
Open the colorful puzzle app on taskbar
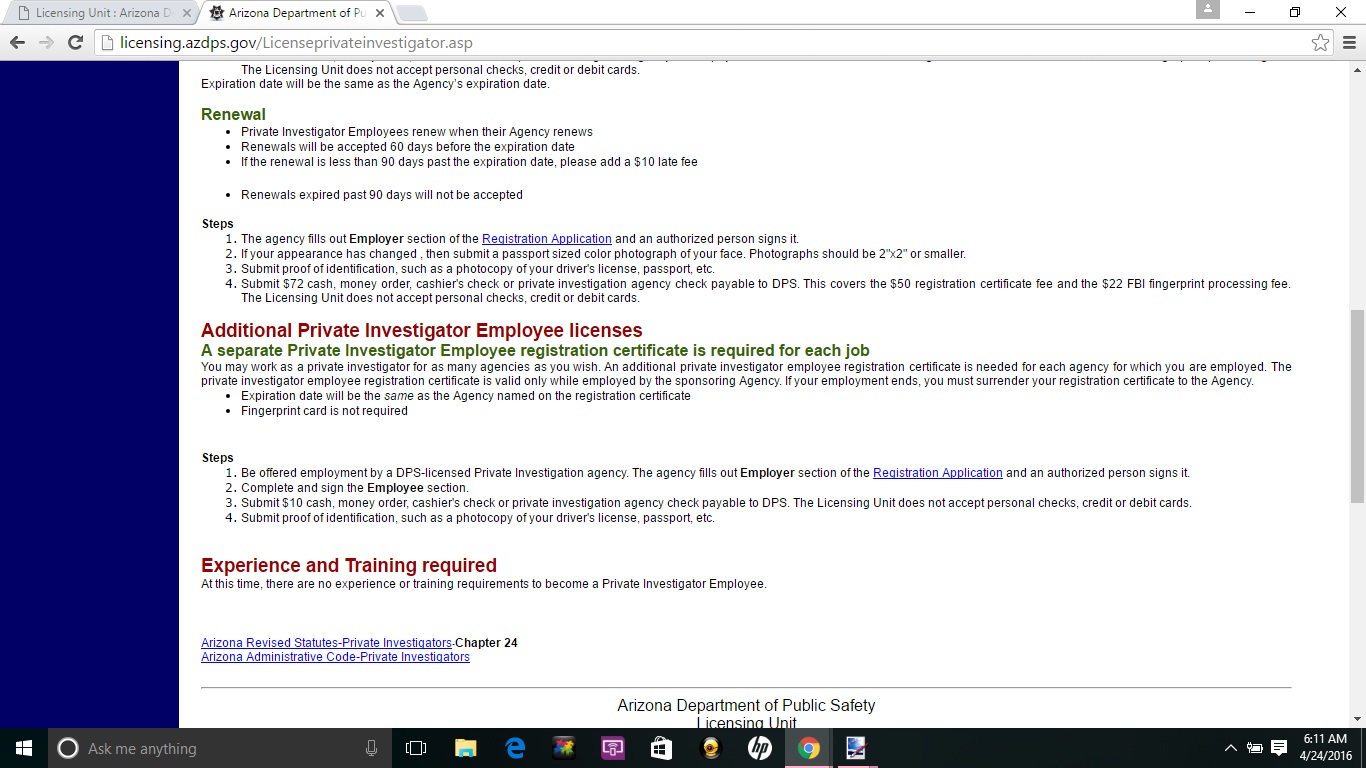pos(564,748)
